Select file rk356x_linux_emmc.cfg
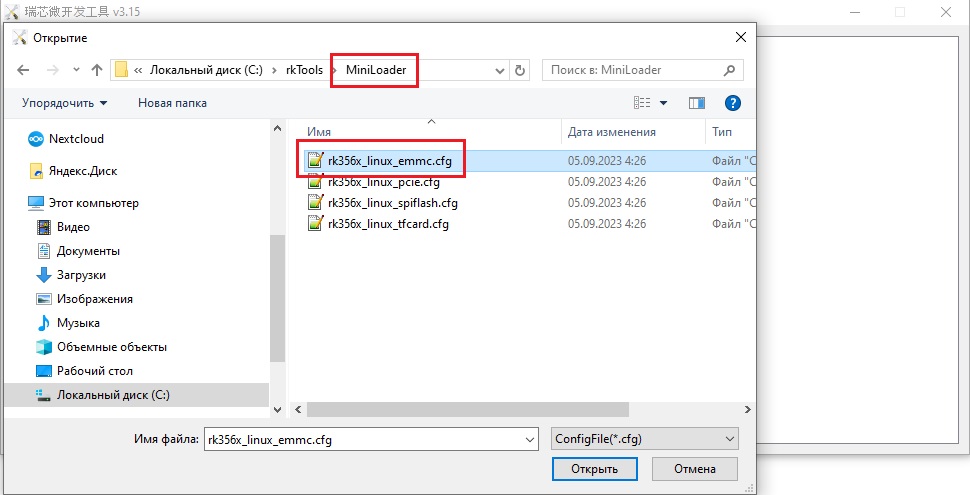The image size is (970, 495). tap(390, 161)
